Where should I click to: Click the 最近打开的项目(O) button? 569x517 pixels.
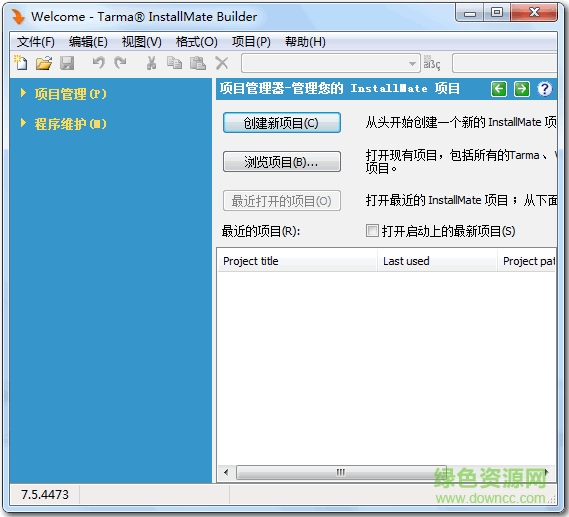tap(282, 201)
